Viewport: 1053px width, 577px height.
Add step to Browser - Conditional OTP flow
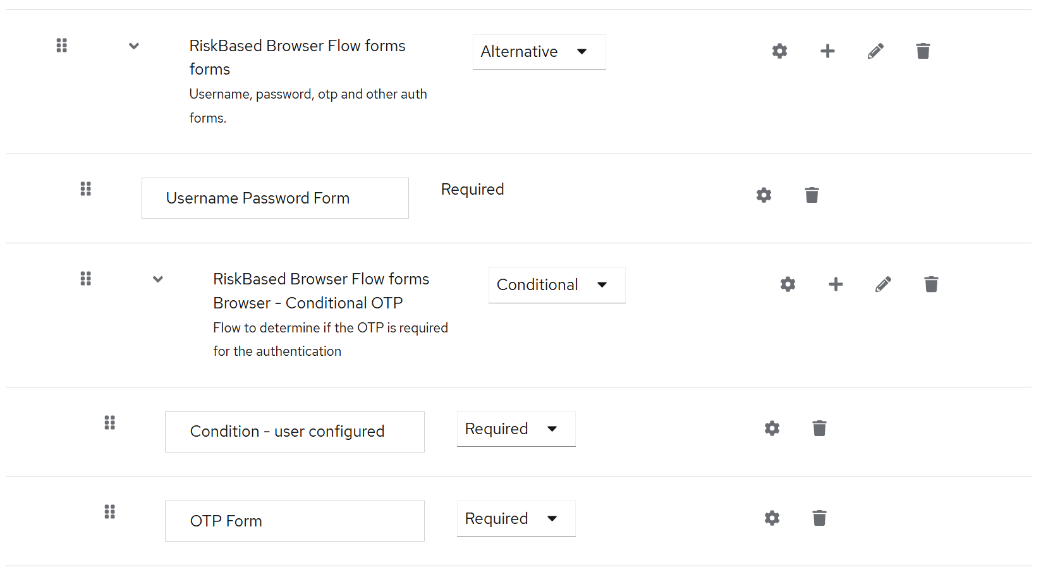pos(835,284)
